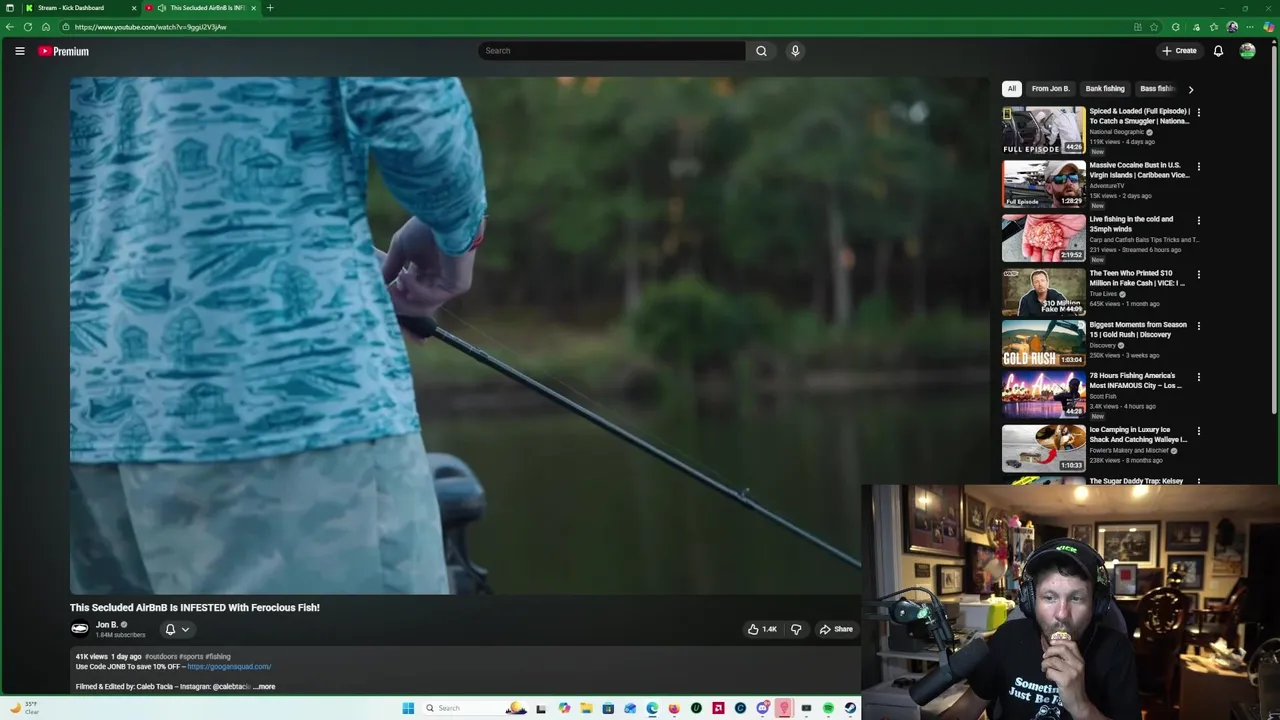Open Massive Cocaine Bust video thumbnail
1280x720 pixels.
pos(1043,184)
